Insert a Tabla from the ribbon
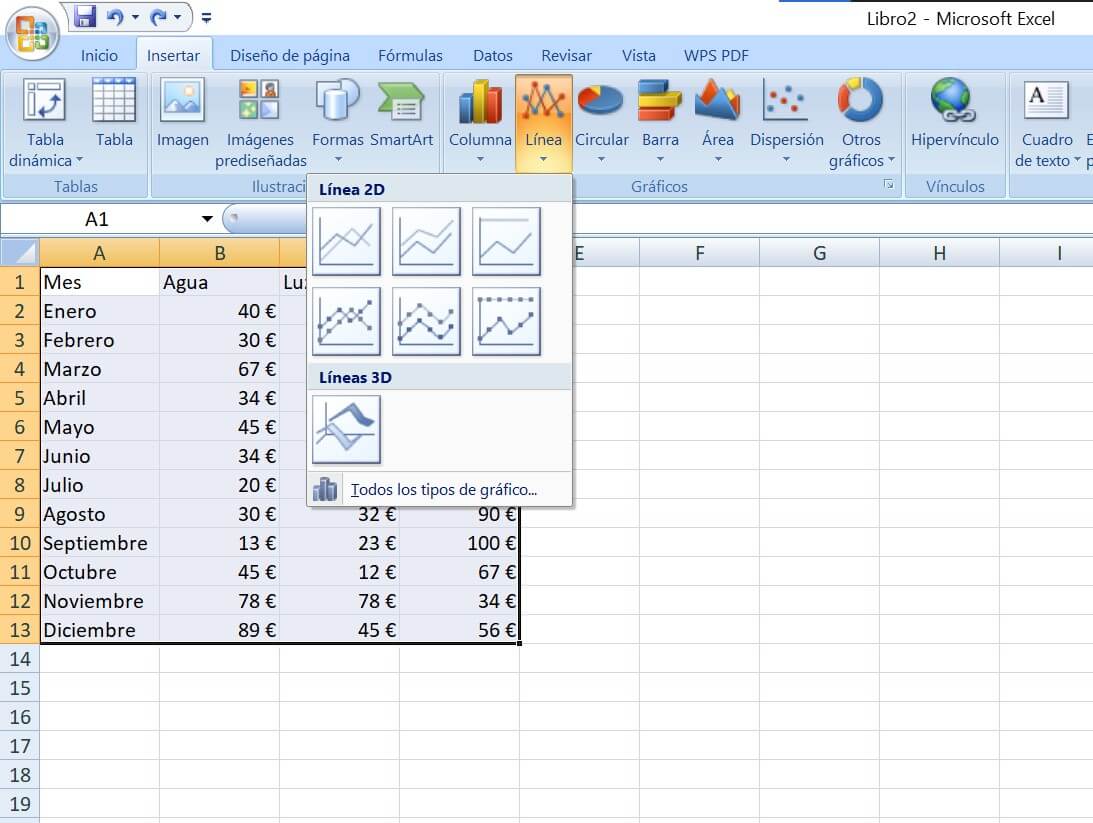Screen dimensions: 1093x823 click(x=114, y=113)
